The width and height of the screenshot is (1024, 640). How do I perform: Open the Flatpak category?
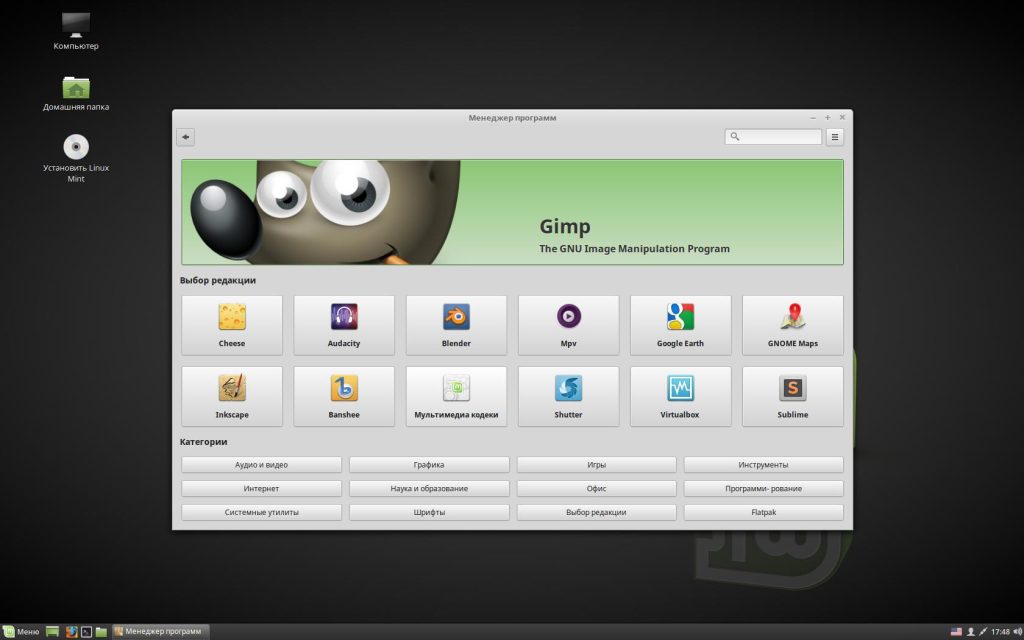763,512
